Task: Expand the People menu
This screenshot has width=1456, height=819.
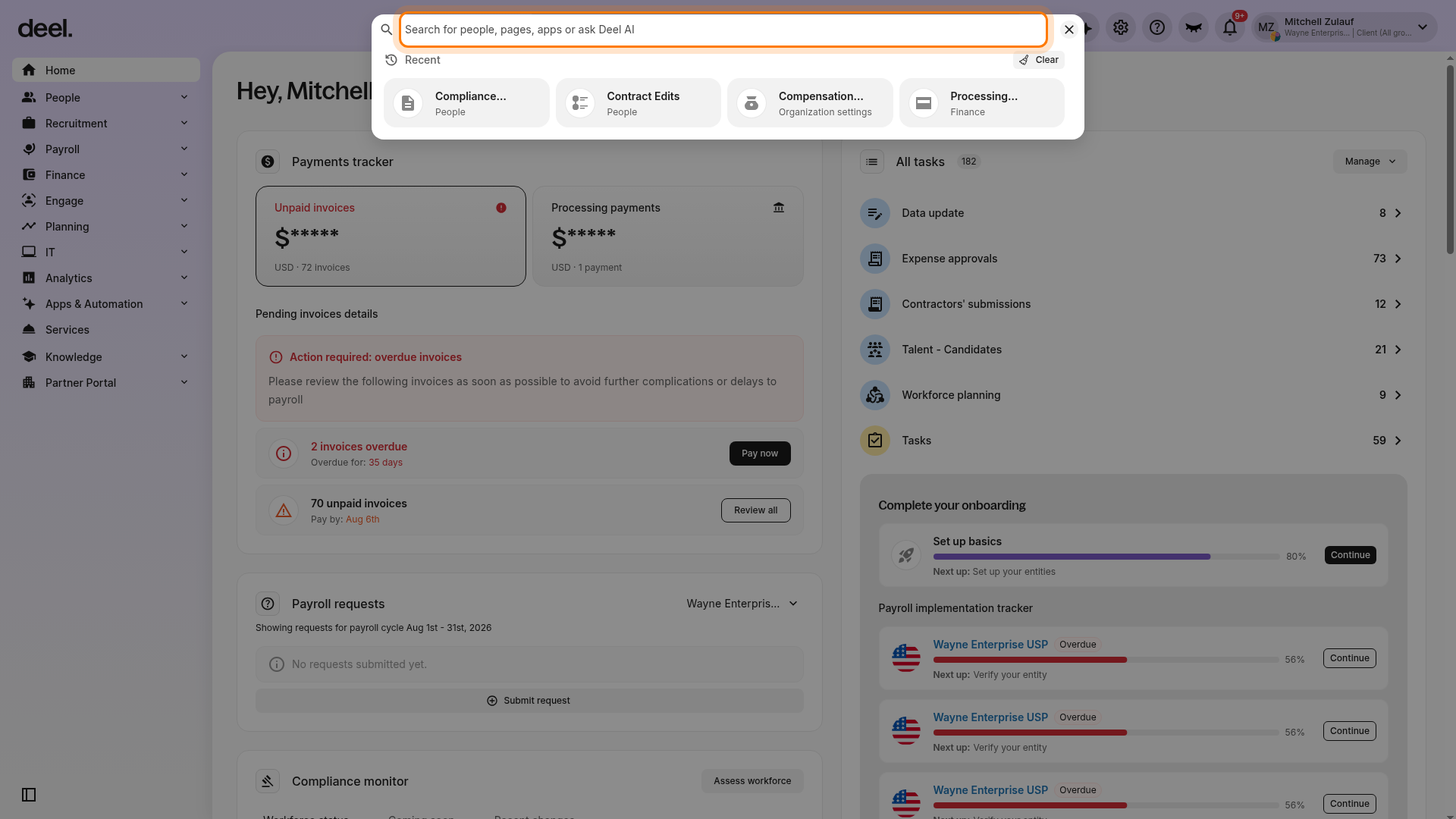Action: click(x=106, y=98)
